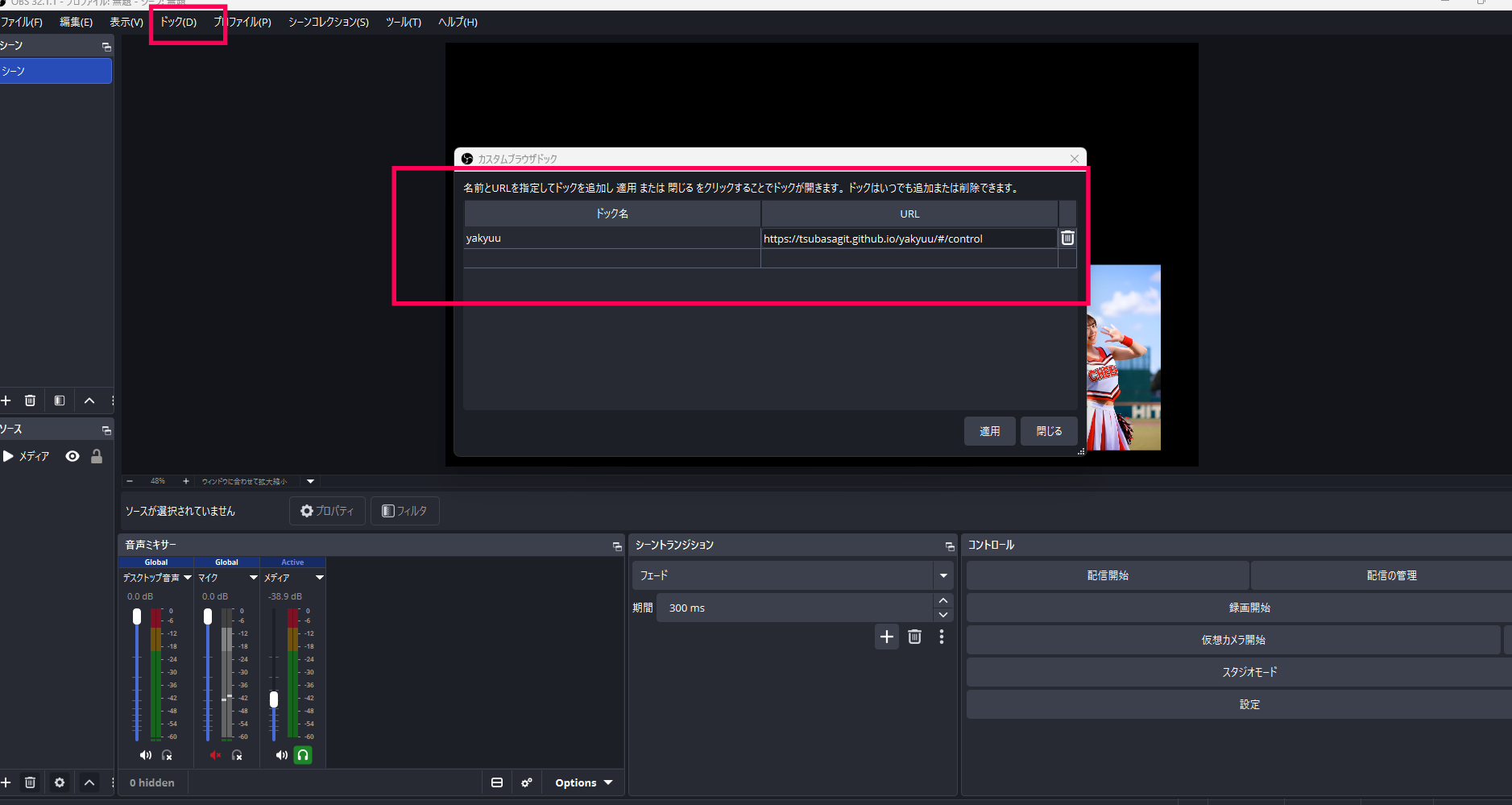This screenshot has width=1512, height=805.
Task: Remove transition using the trash icon
Action: click(914, 637)
